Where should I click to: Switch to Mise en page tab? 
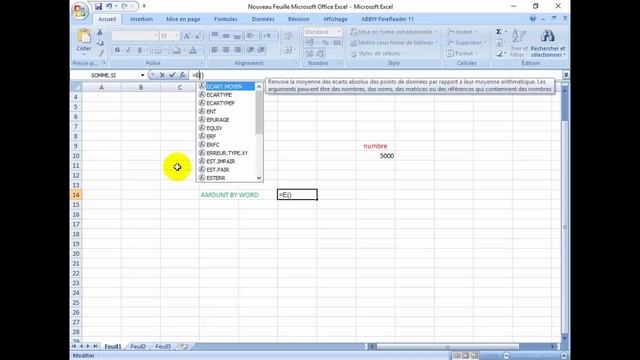click(183, 19)
